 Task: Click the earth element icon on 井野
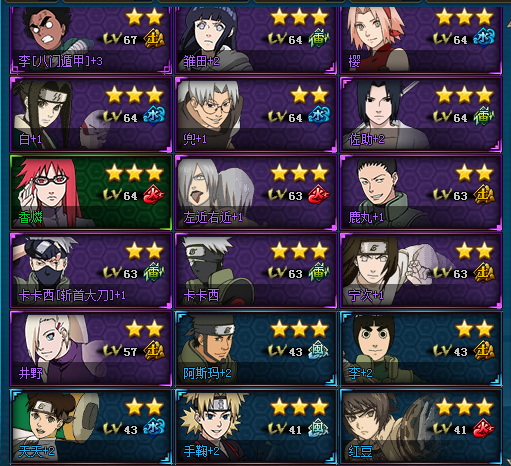tap(154, 350)
